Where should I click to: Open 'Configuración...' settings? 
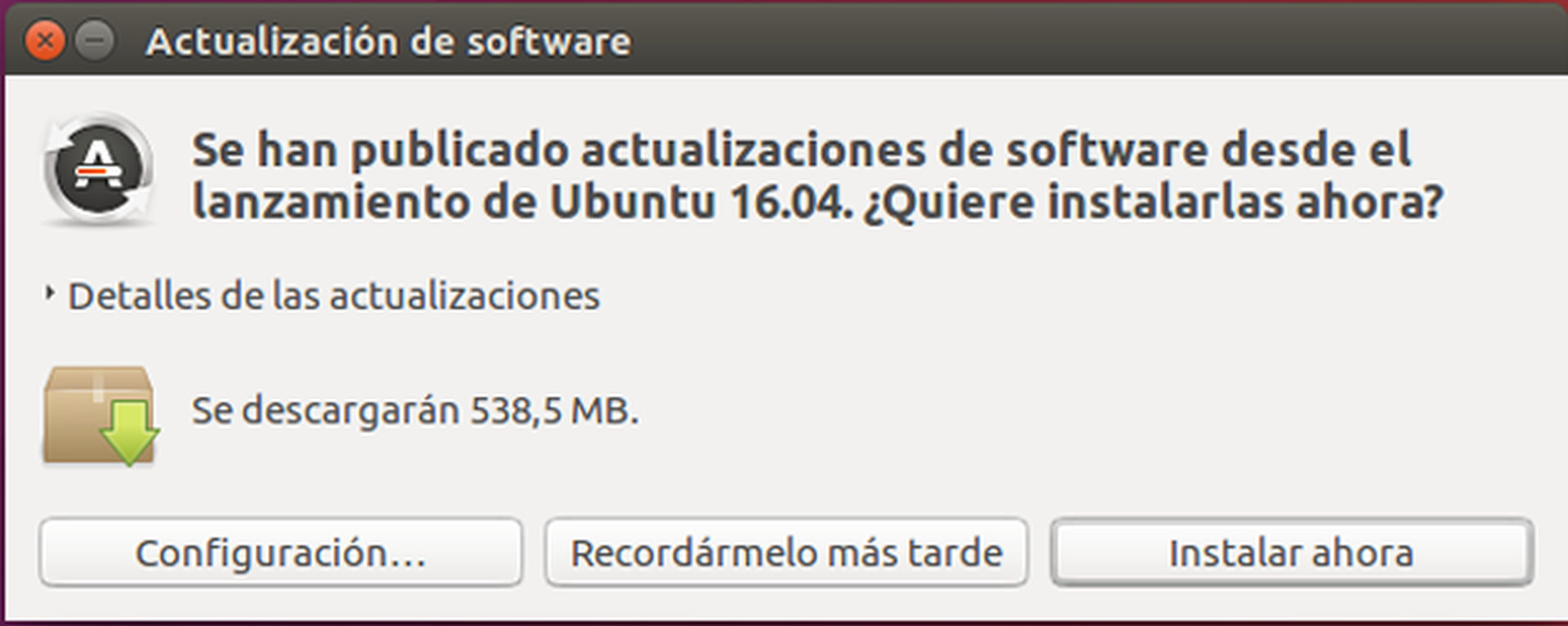click(282, 552)
